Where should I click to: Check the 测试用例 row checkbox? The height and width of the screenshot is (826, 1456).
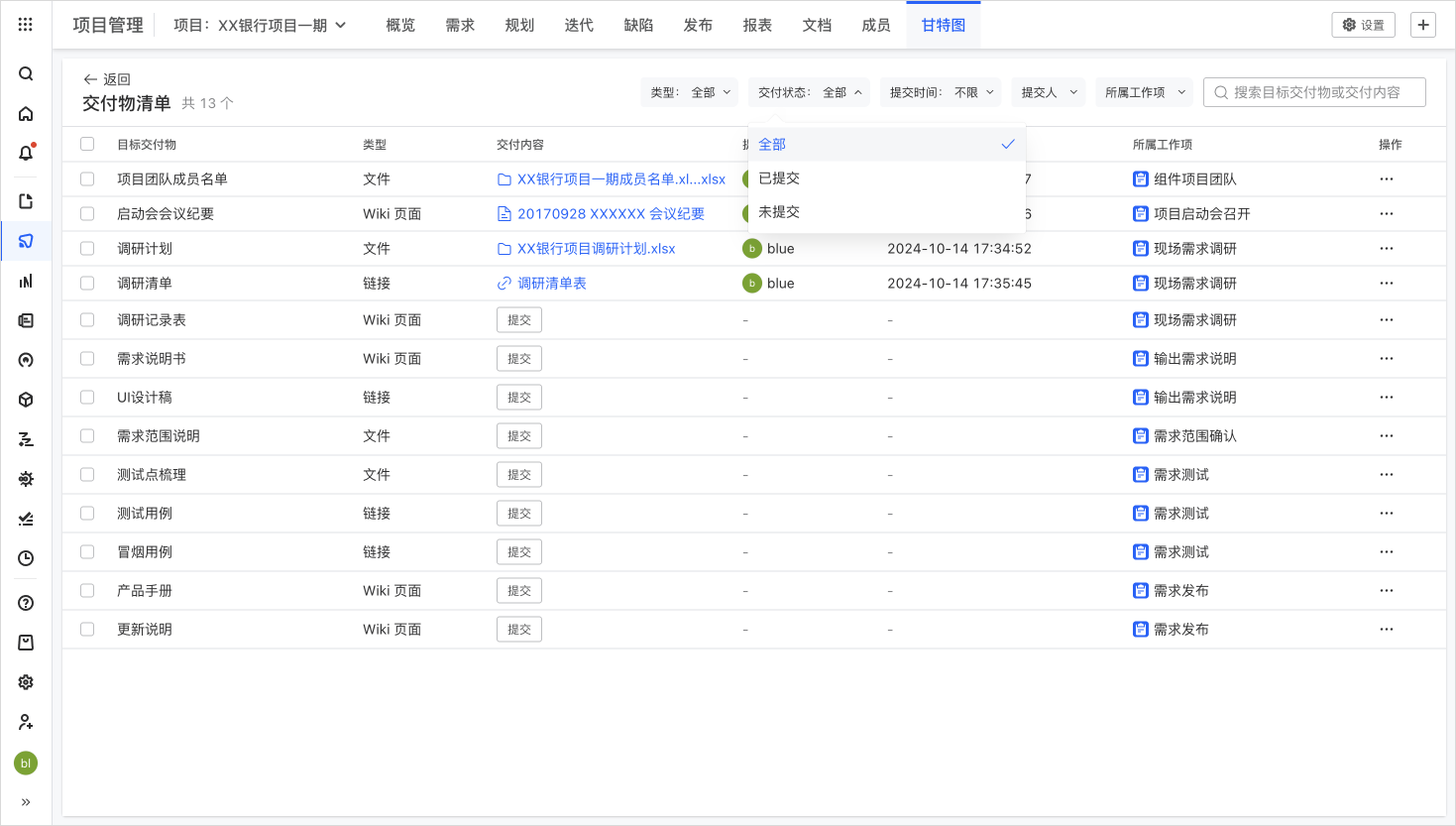(87, 514)
